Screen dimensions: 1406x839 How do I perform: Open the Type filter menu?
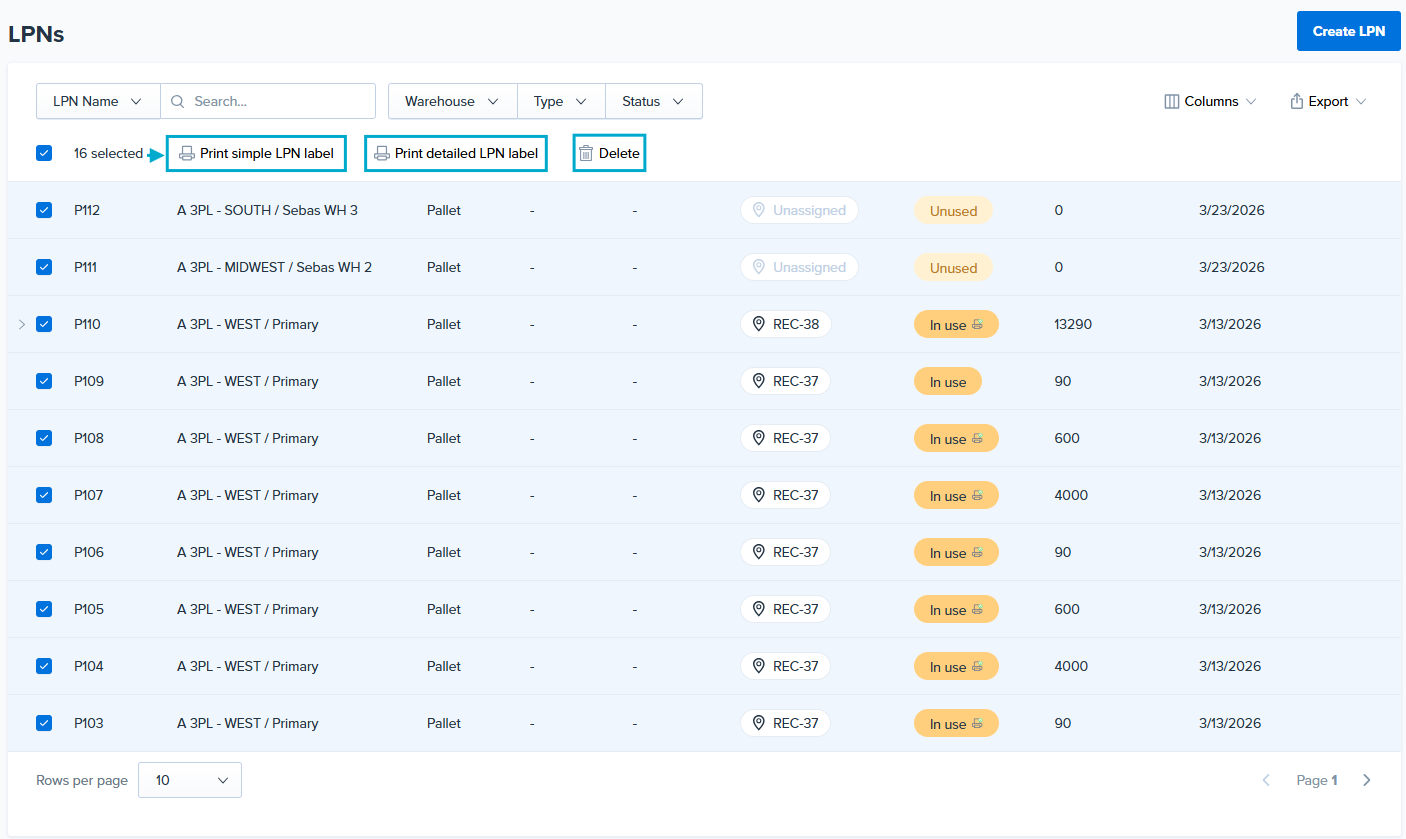[x=560, y=101]
